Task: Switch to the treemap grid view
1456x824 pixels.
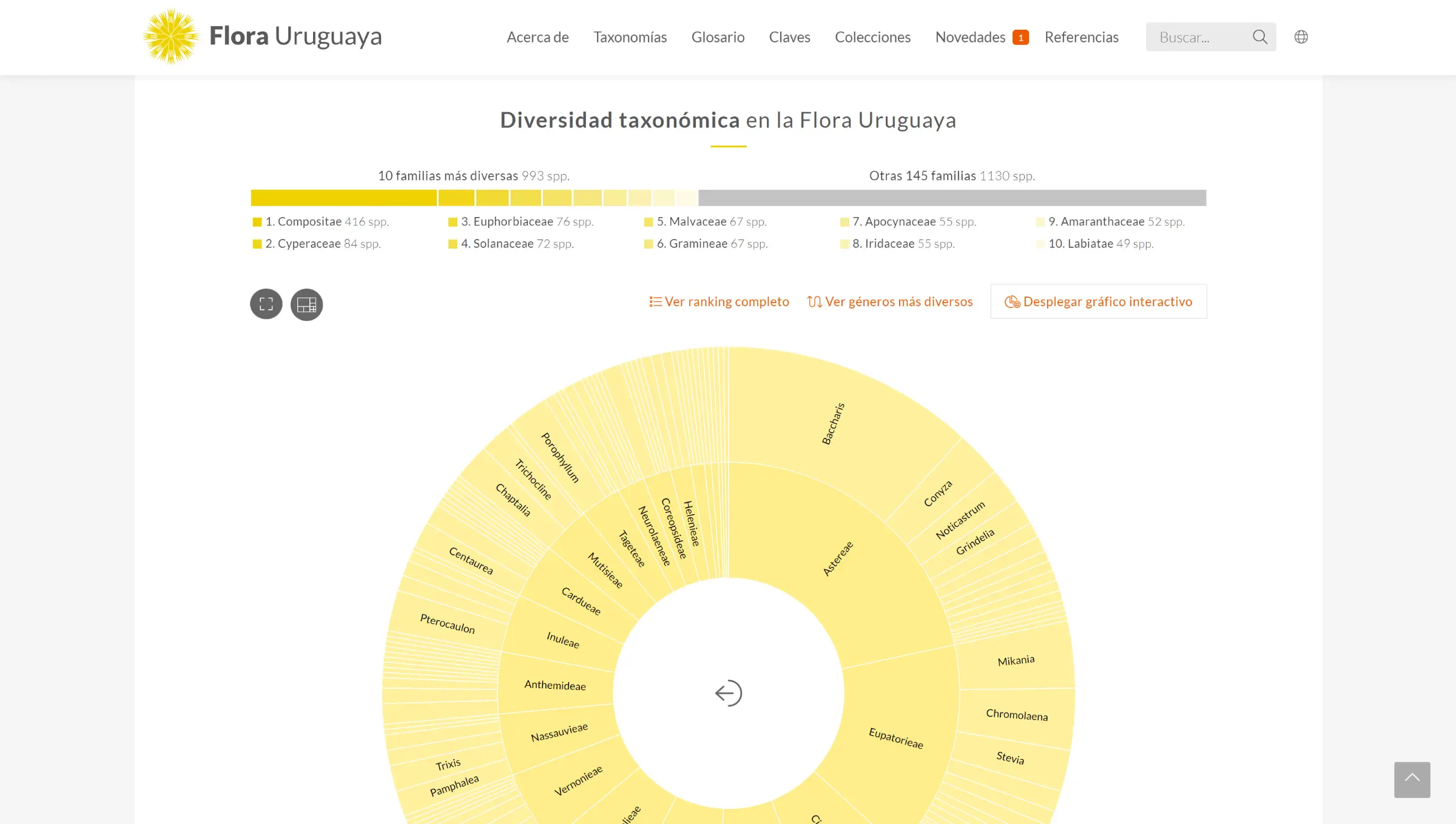Action: [306, 304]
